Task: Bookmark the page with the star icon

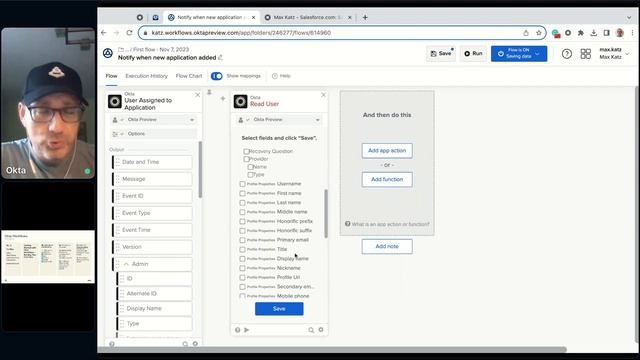Action: click(x=539, y=33)
